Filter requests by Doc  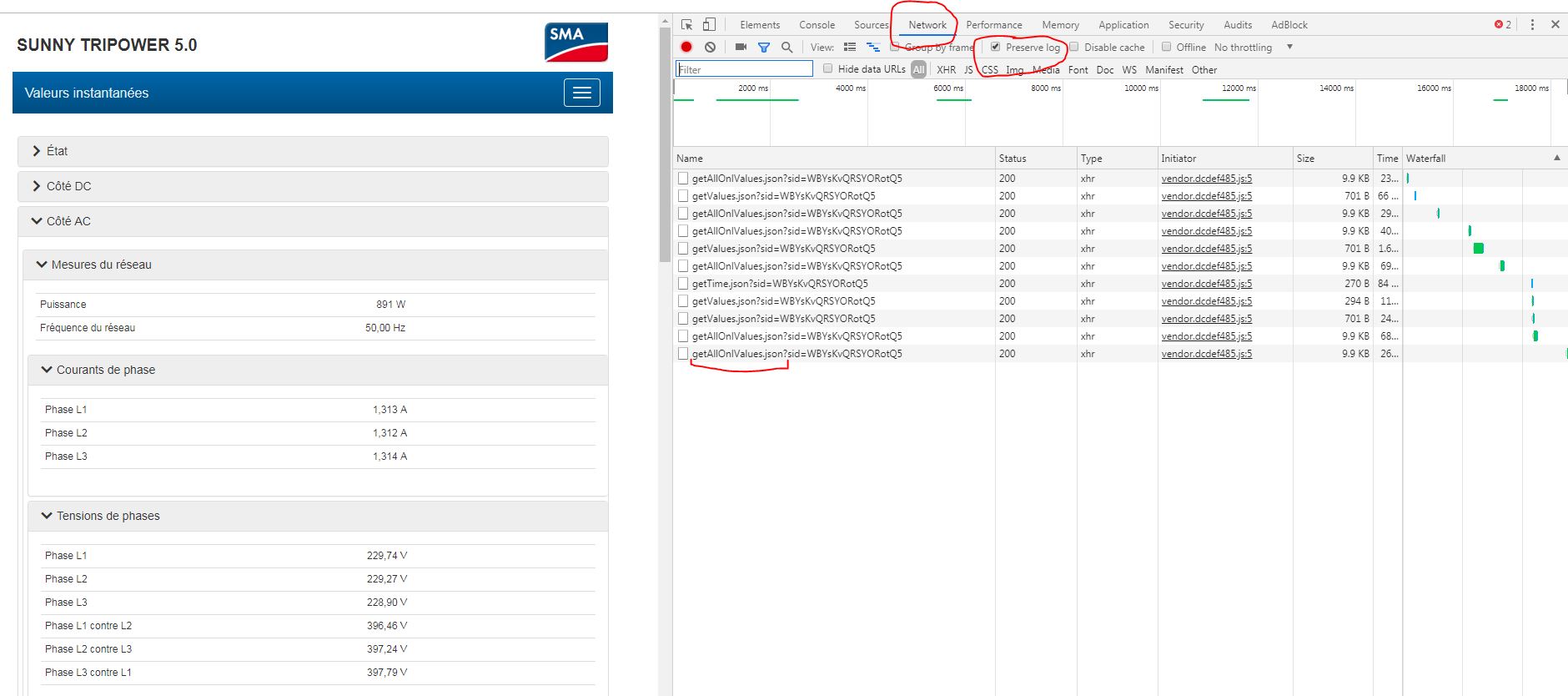pos(1105,70)
